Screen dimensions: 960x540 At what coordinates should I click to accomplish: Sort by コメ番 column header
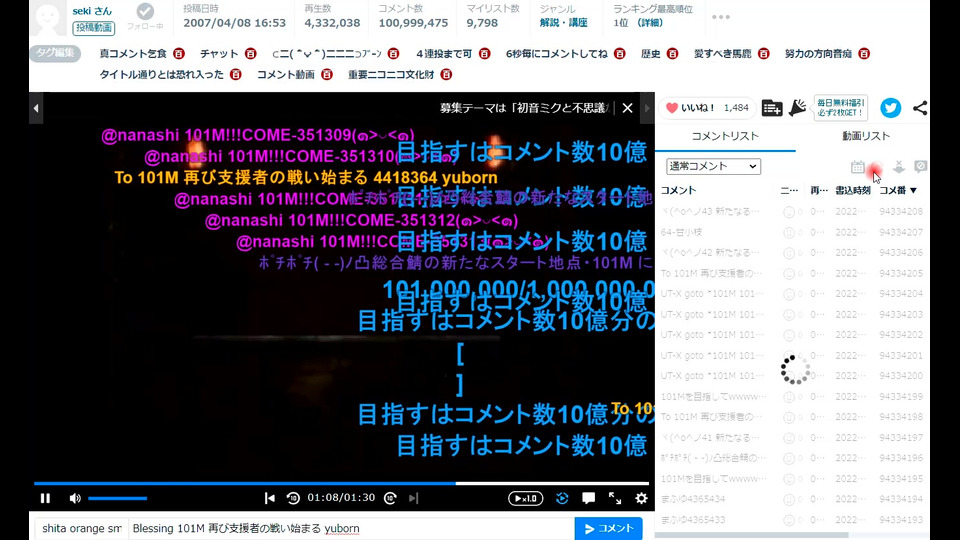pyautogui.click(x=898, y=190)
